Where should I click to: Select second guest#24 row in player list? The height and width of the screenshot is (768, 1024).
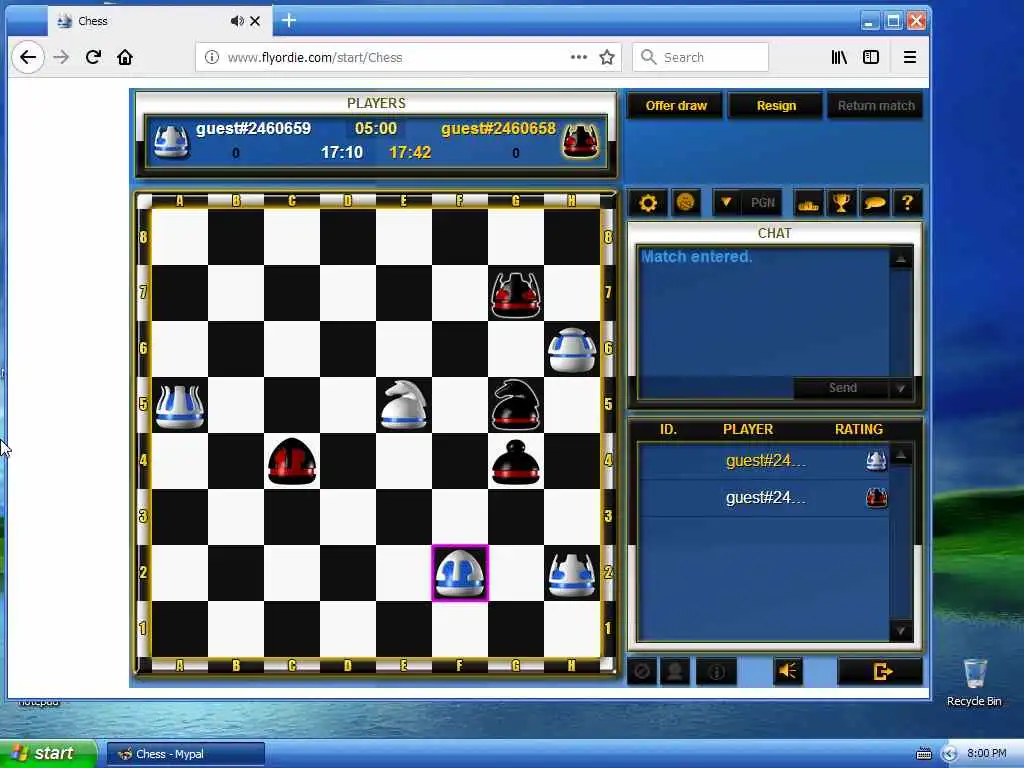pyautogui.click(x=764, y=498)
